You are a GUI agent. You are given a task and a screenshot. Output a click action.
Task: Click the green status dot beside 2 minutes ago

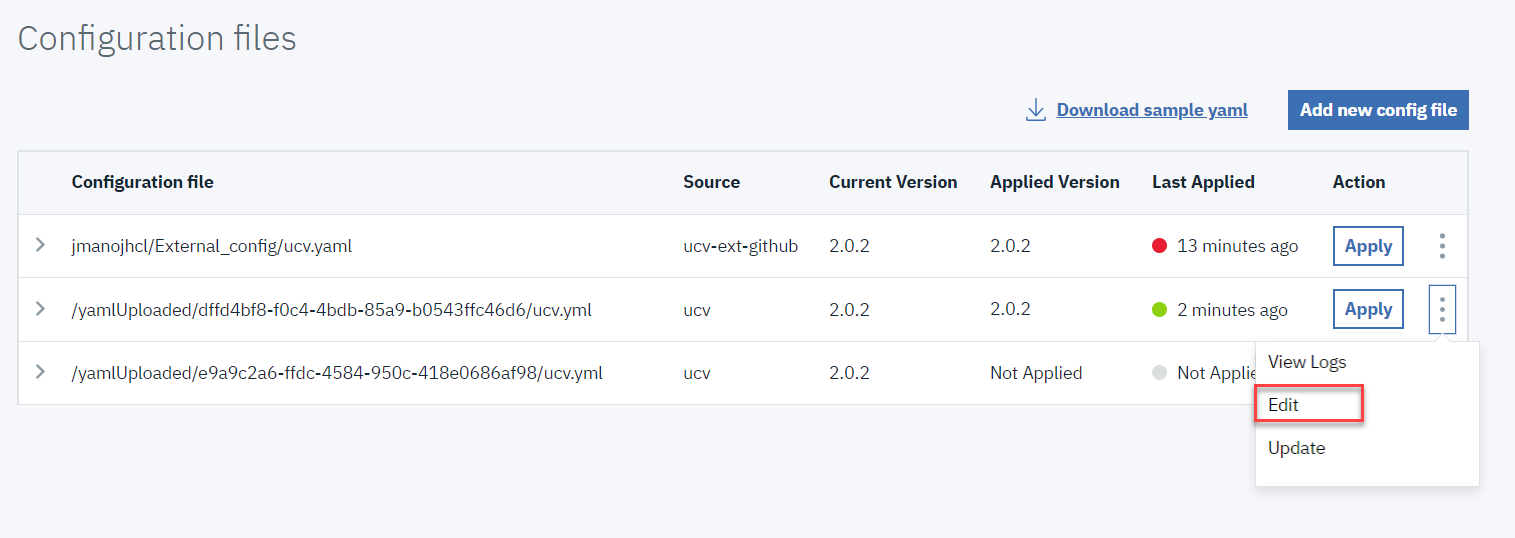pos(1160,310)
